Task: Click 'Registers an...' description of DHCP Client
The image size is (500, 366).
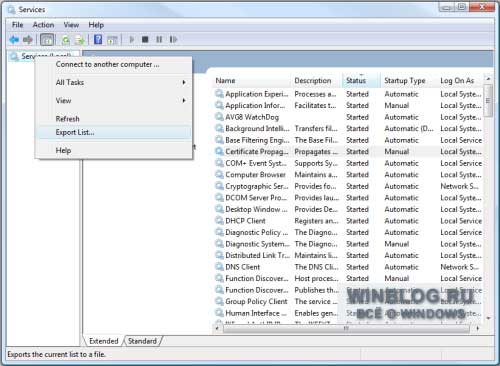Action: (x=316, y=221)
